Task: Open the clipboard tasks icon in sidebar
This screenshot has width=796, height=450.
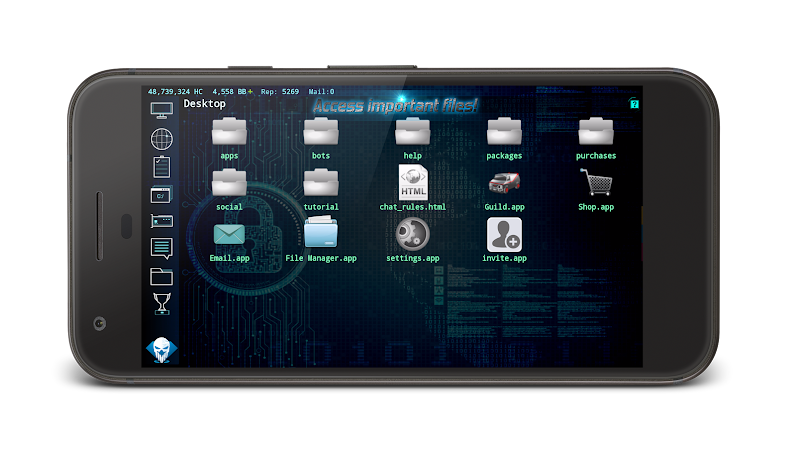Action: (x=161, y=167)
